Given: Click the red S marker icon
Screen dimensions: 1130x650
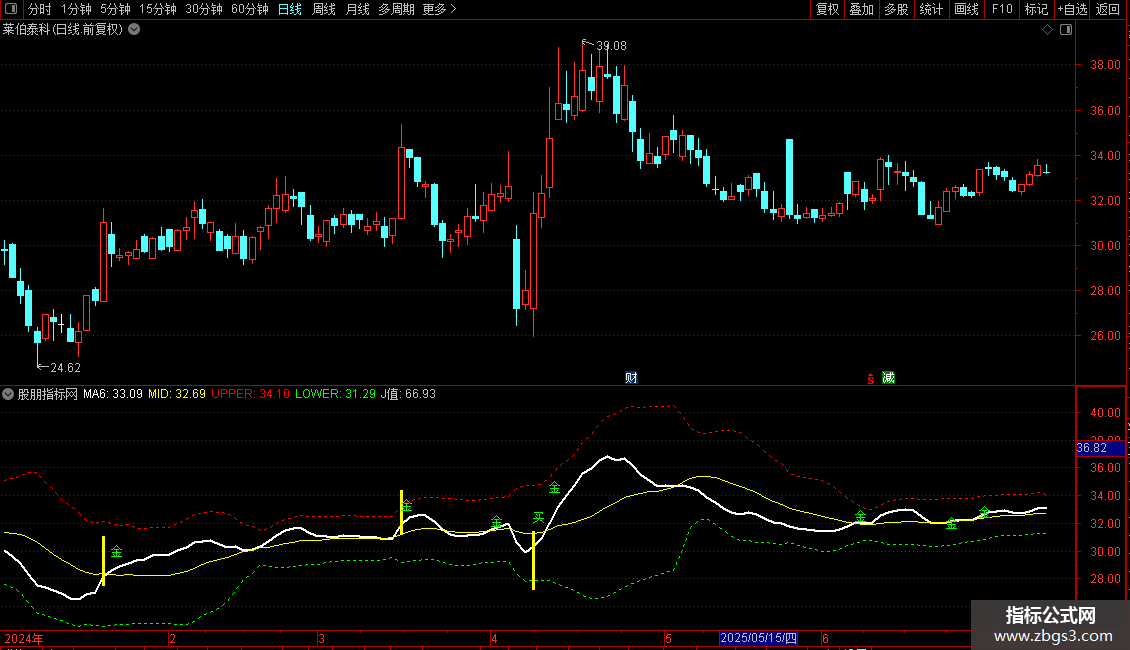Looking at the screenshot, I should pyautogui.click(x=871, y=378).
